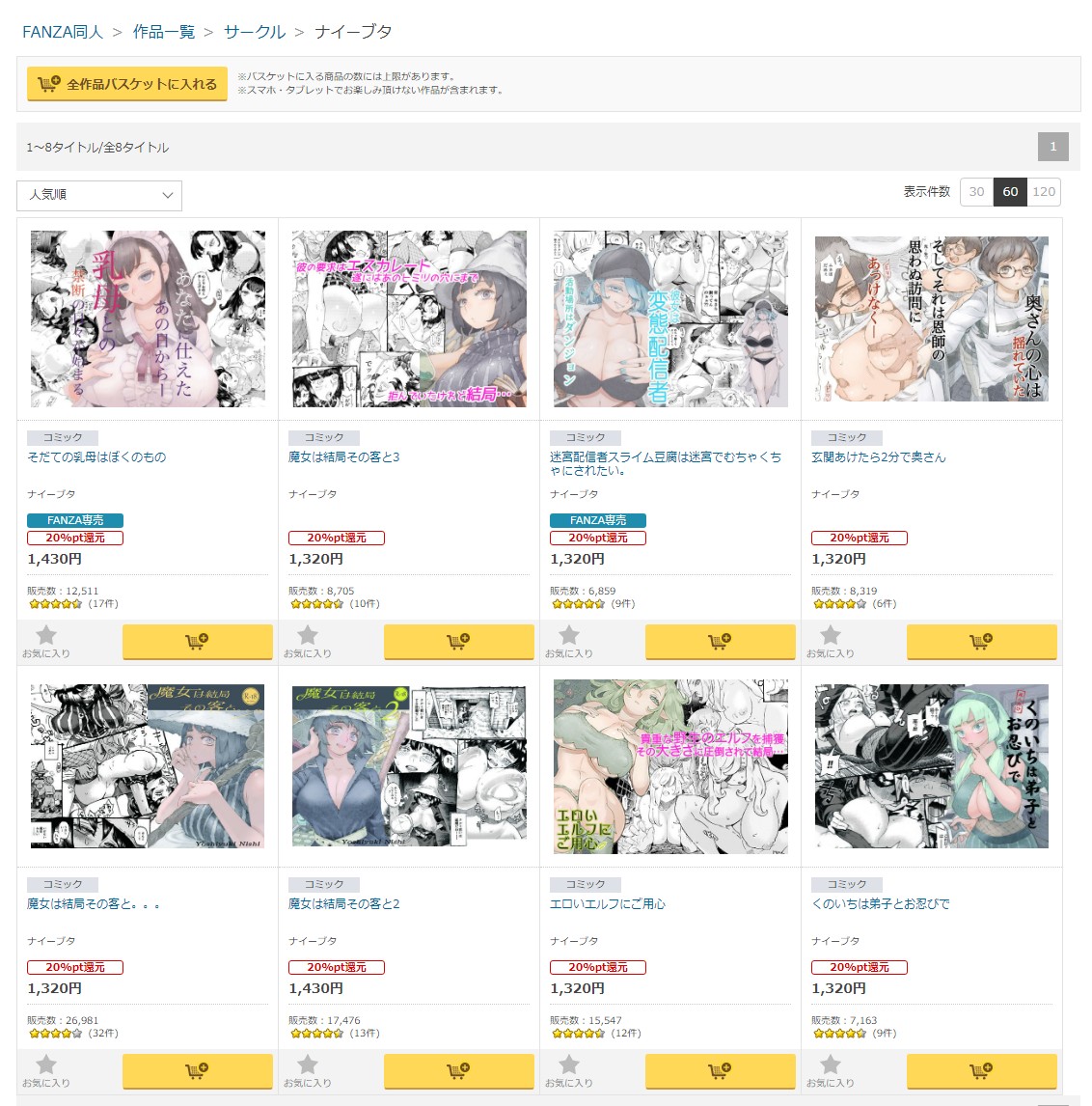The width and height of the screenshot is (1092, 1106).
Task: Add くのいちは弟子とお忍びで to the basket
Action: point(981,1070)
